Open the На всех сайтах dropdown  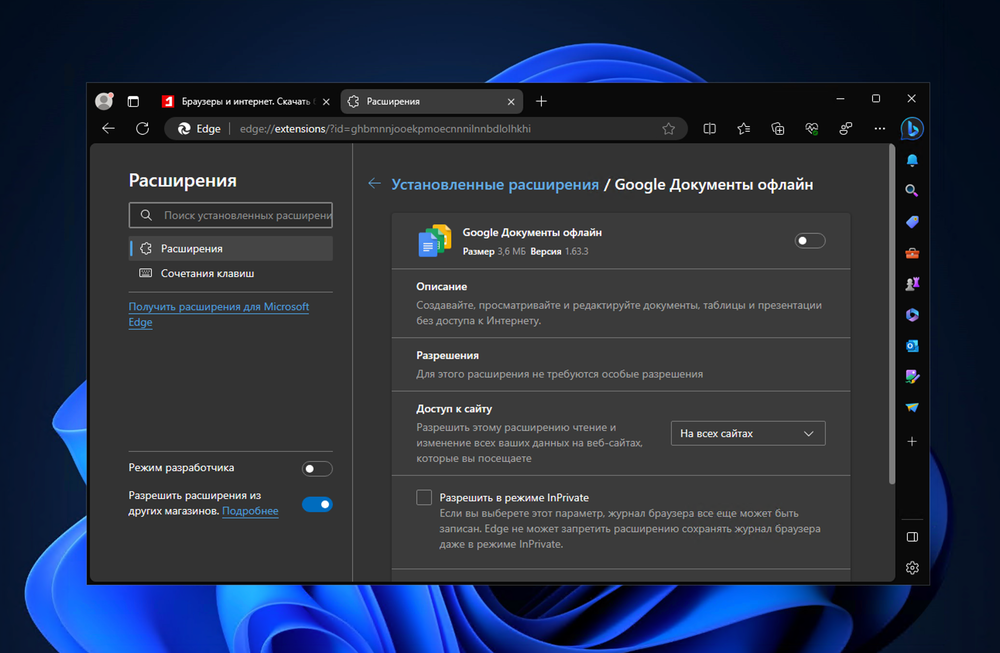point(747,434)
